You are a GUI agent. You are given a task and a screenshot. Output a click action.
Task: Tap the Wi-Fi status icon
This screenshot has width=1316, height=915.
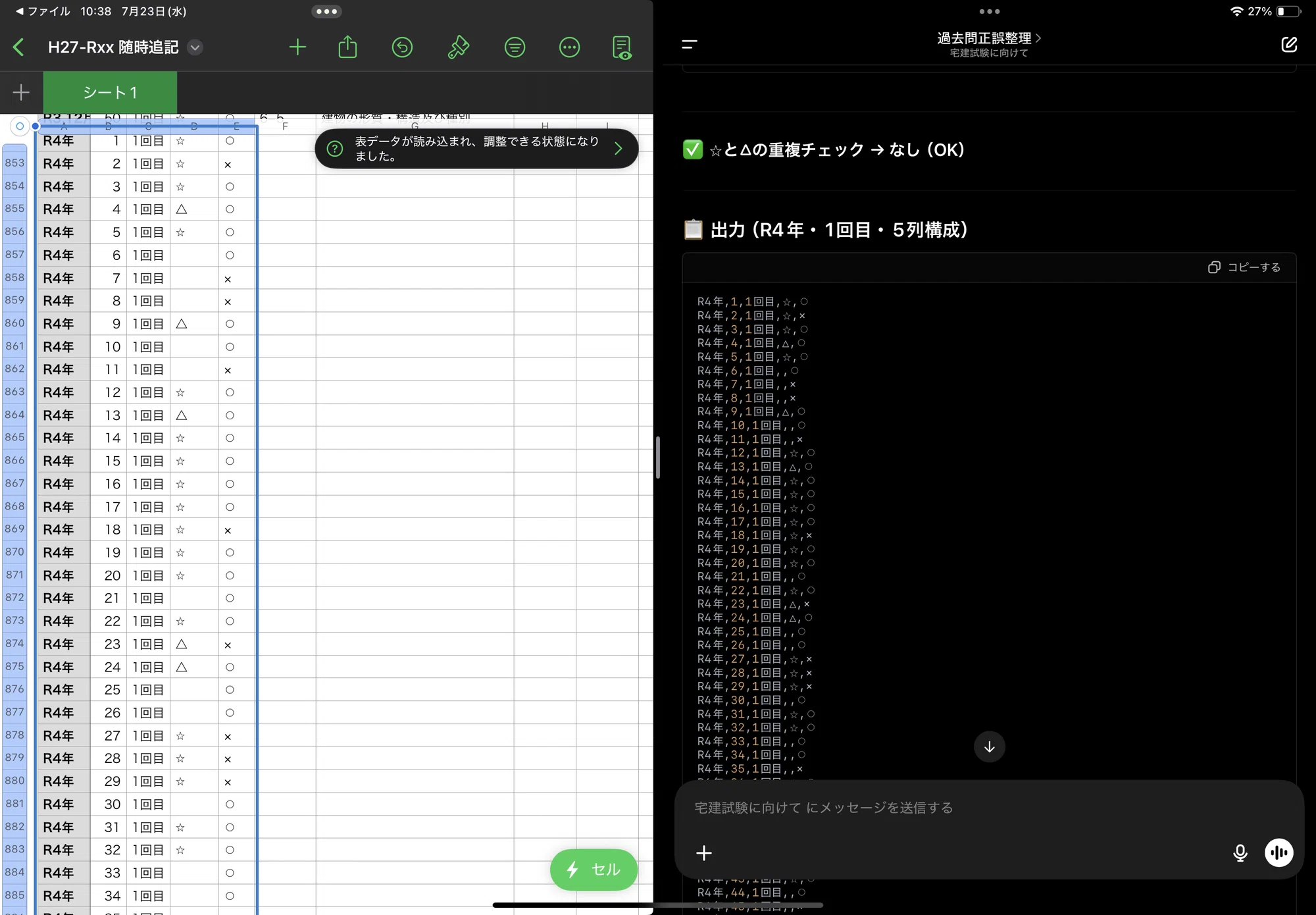1236,11
